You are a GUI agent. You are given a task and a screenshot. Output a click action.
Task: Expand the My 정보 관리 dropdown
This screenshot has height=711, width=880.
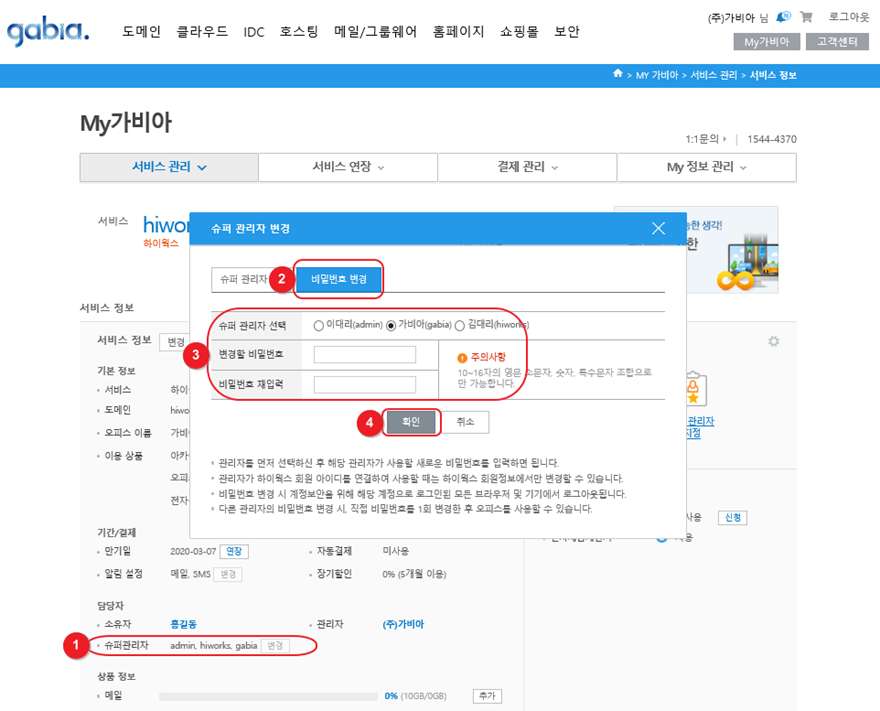tap(706, 167)
